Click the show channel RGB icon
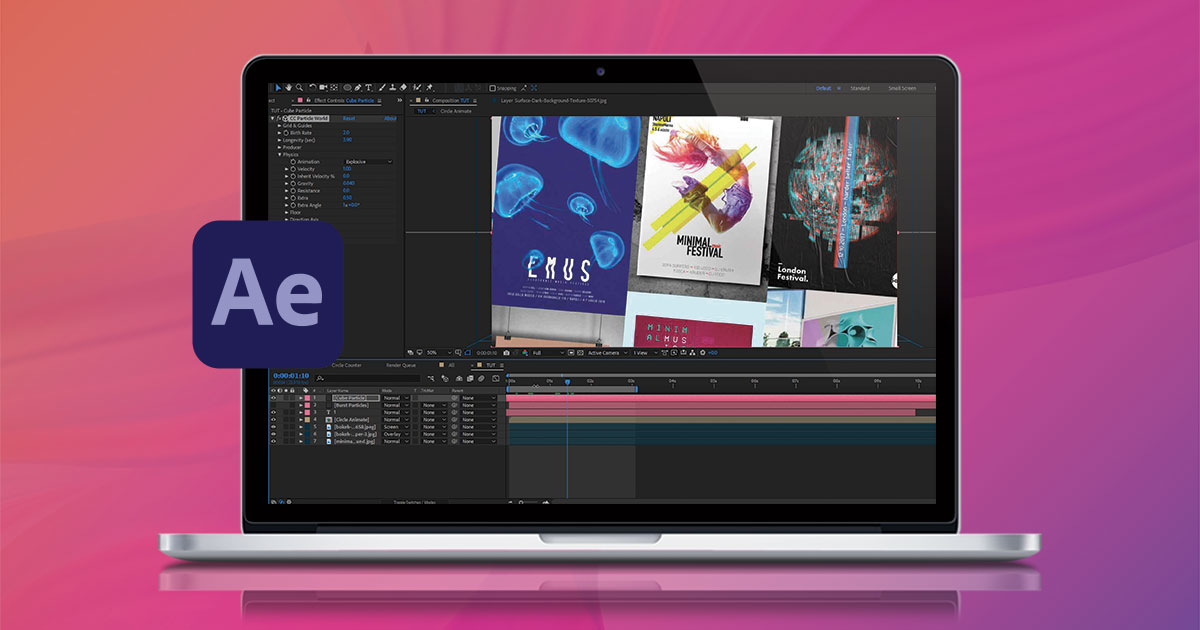The image size is (1200, 630). (x=524, y=353)
